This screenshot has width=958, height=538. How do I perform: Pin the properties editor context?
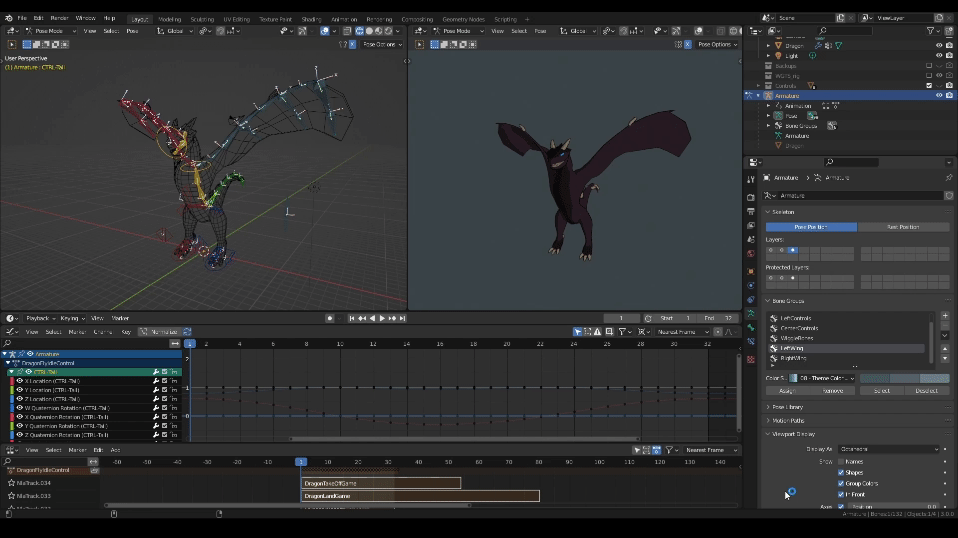949,178
